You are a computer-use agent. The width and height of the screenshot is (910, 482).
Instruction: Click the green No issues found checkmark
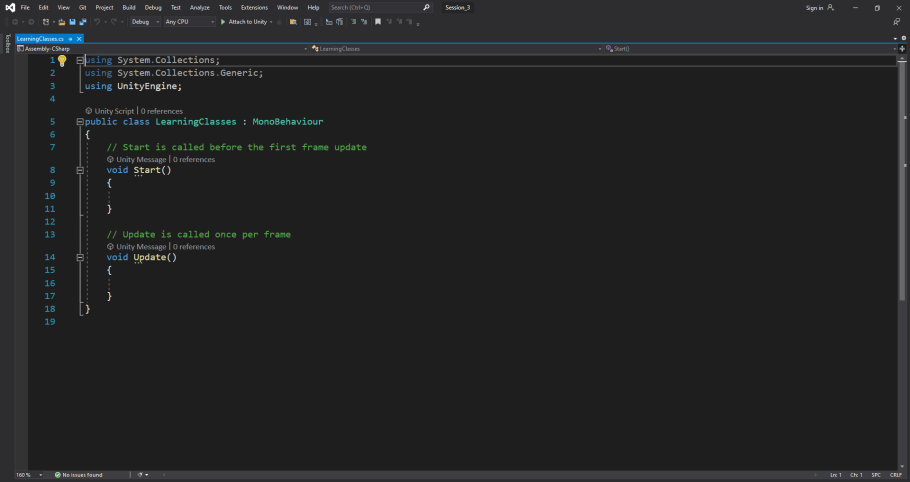click(x=57, y=475)
